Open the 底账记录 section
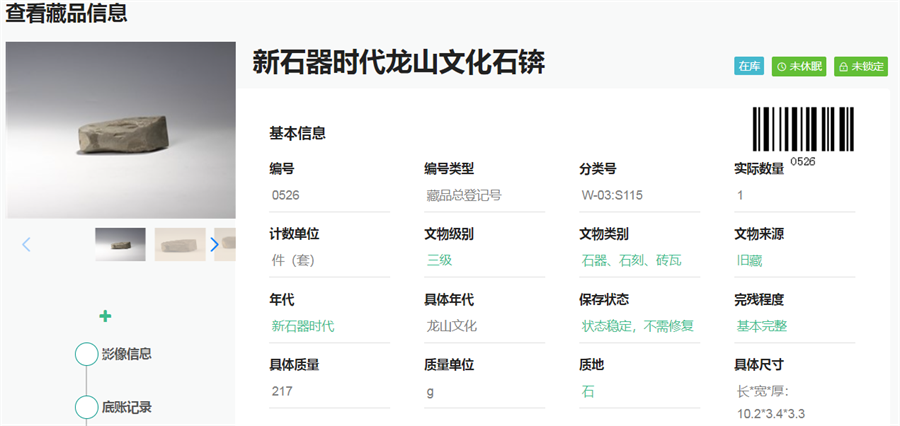 click(127, 408)
